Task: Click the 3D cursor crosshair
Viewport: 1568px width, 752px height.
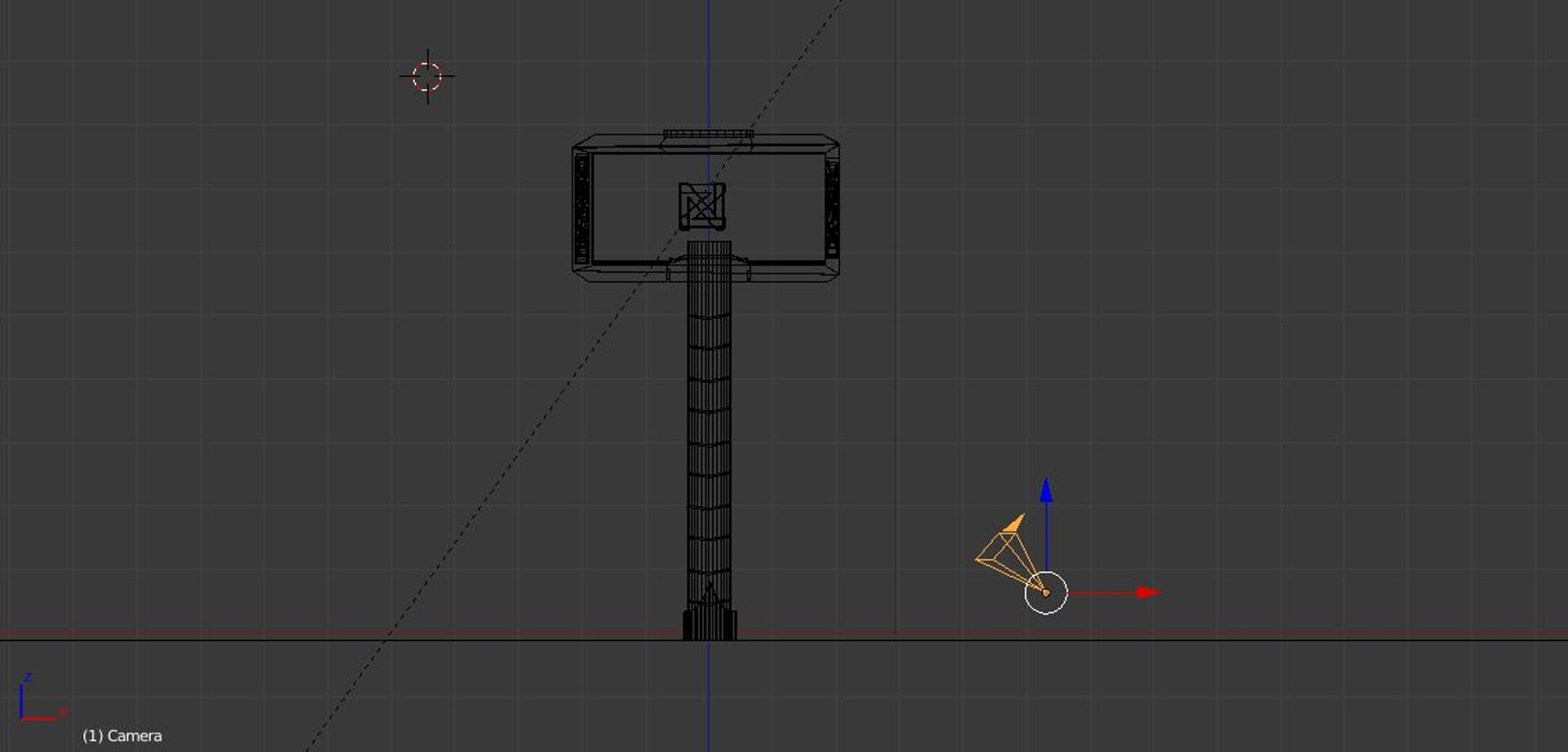Action: 427,77
